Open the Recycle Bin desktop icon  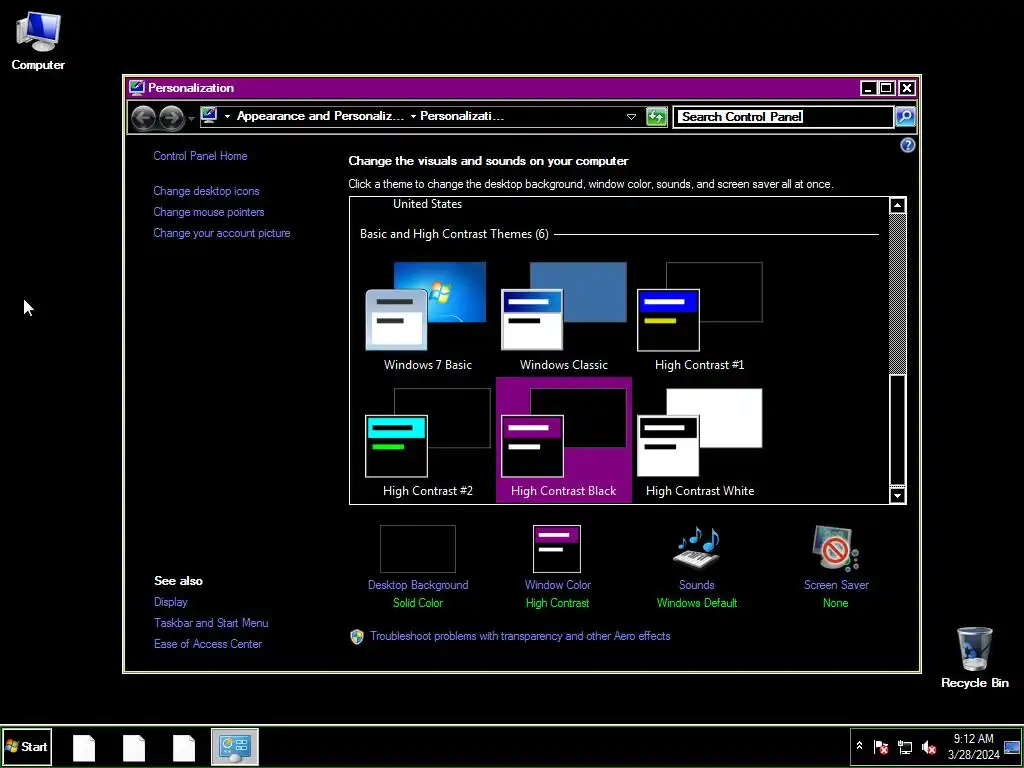pyautogui.click(x=974, y=657)
